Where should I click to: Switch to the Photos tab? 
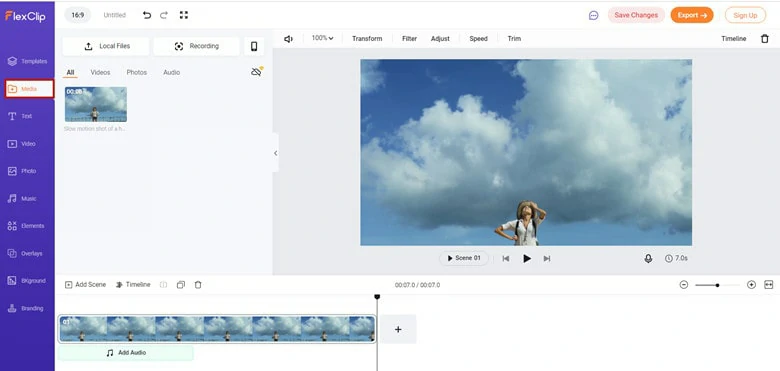coord(136,73)
